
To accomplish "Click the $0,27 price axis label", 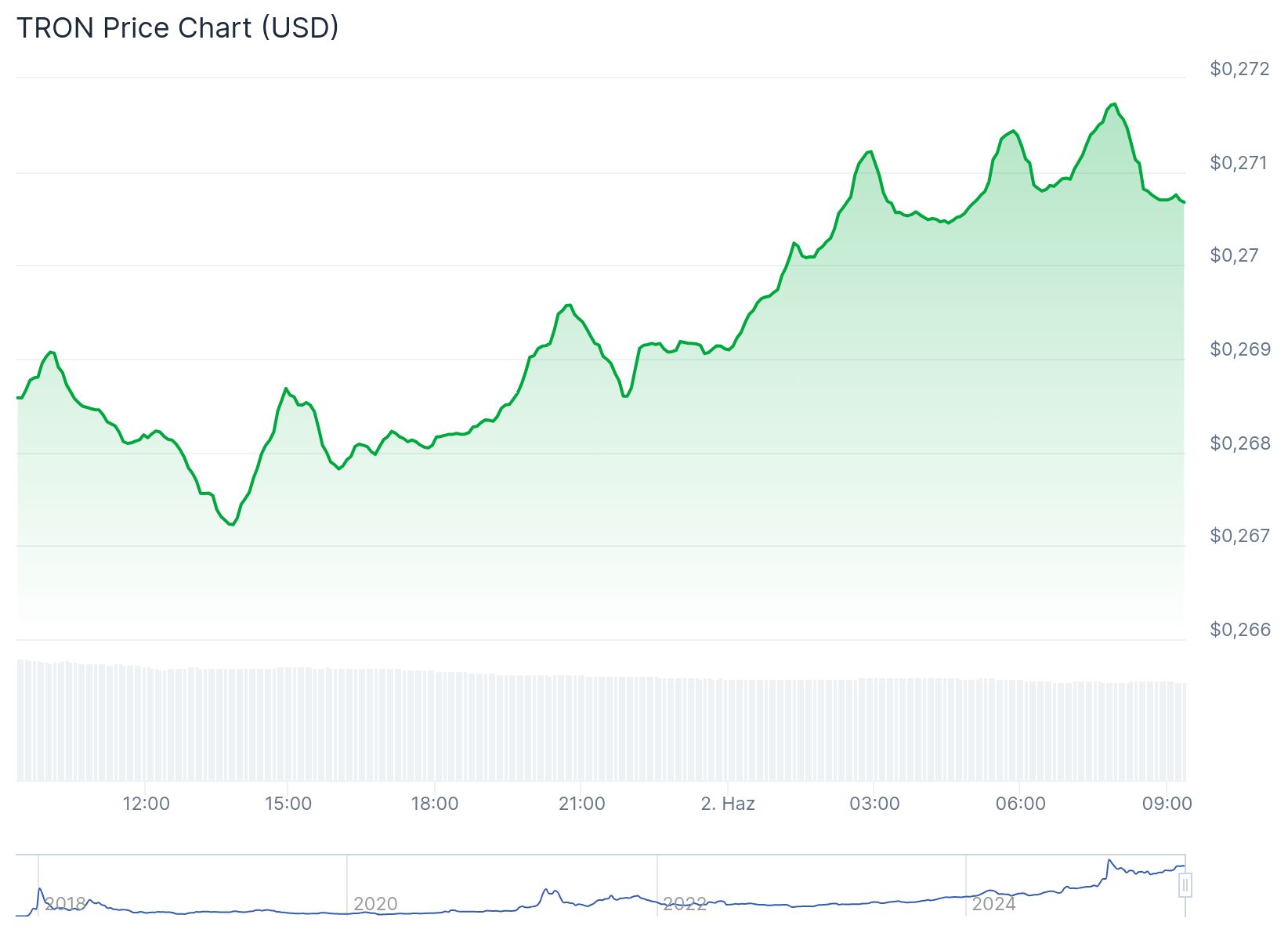I will [1234, 255].
